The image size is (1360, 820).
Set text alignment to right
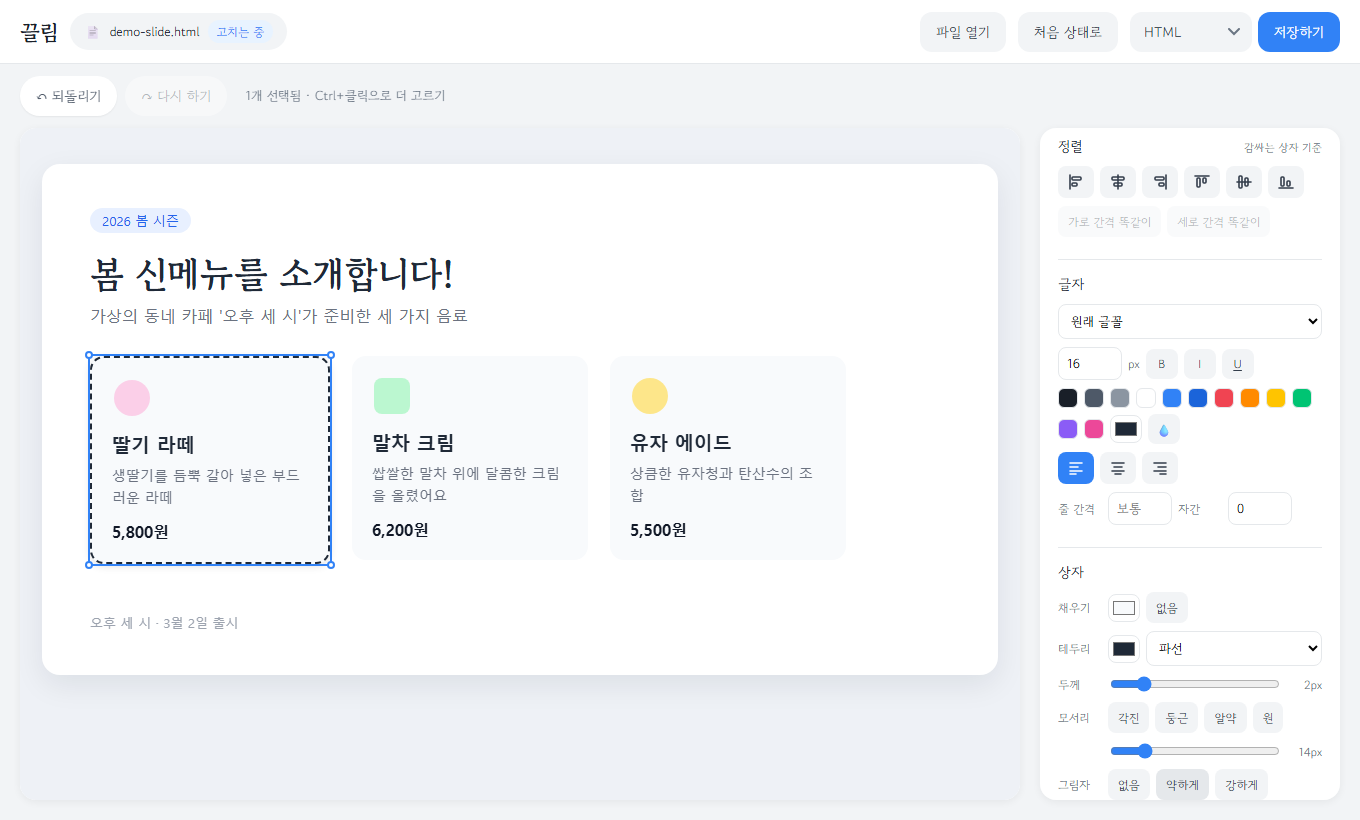1160,468
